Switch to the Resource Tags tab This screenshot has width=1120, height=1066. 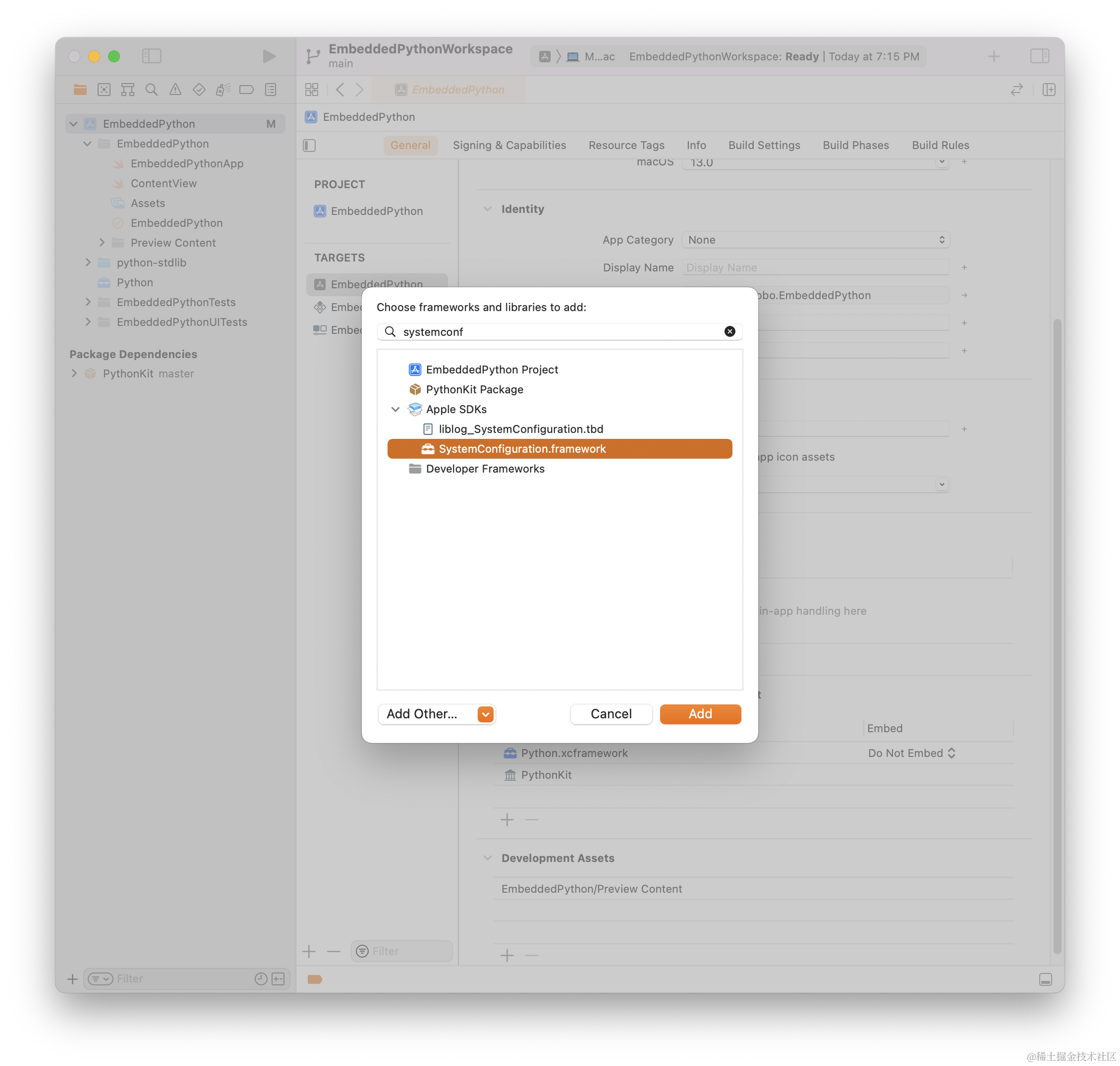[x=626, y=145]
